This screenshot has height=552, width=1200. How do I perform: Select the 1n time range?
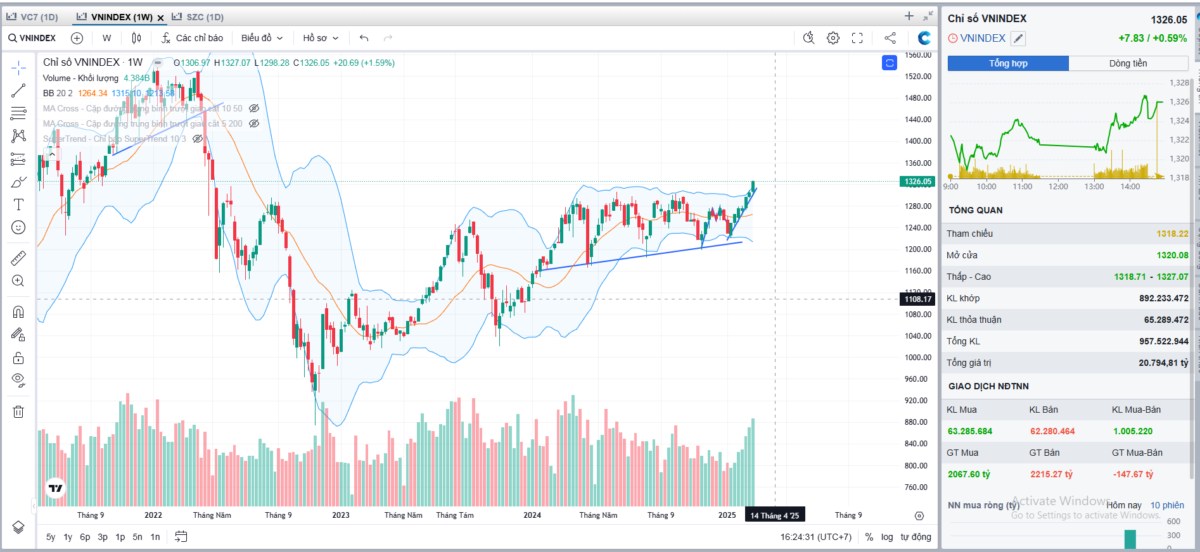point(155,537)
